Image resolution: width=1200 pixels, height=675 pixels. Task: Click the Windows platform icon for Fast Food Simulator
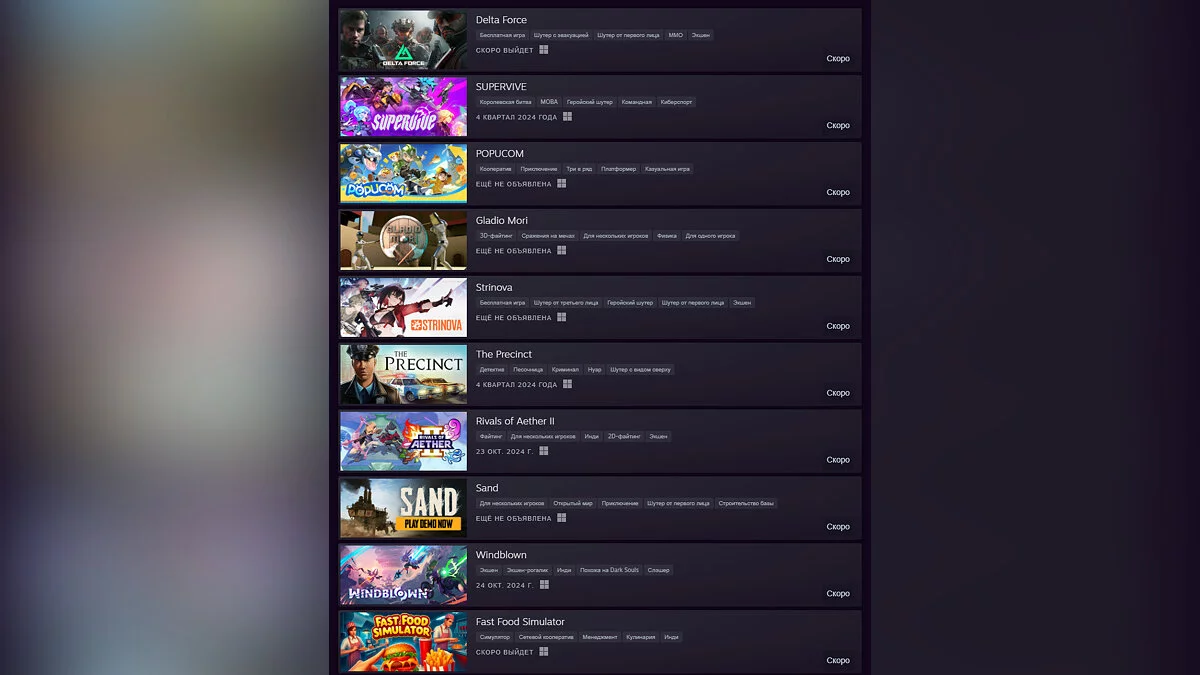[544, 651]
